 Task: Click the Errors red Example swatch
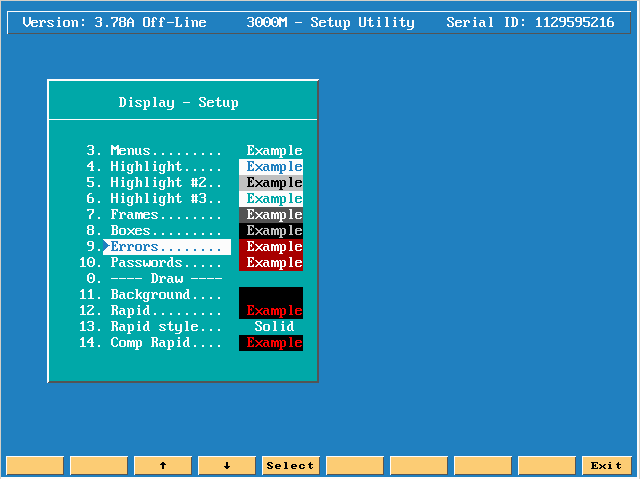271,247
